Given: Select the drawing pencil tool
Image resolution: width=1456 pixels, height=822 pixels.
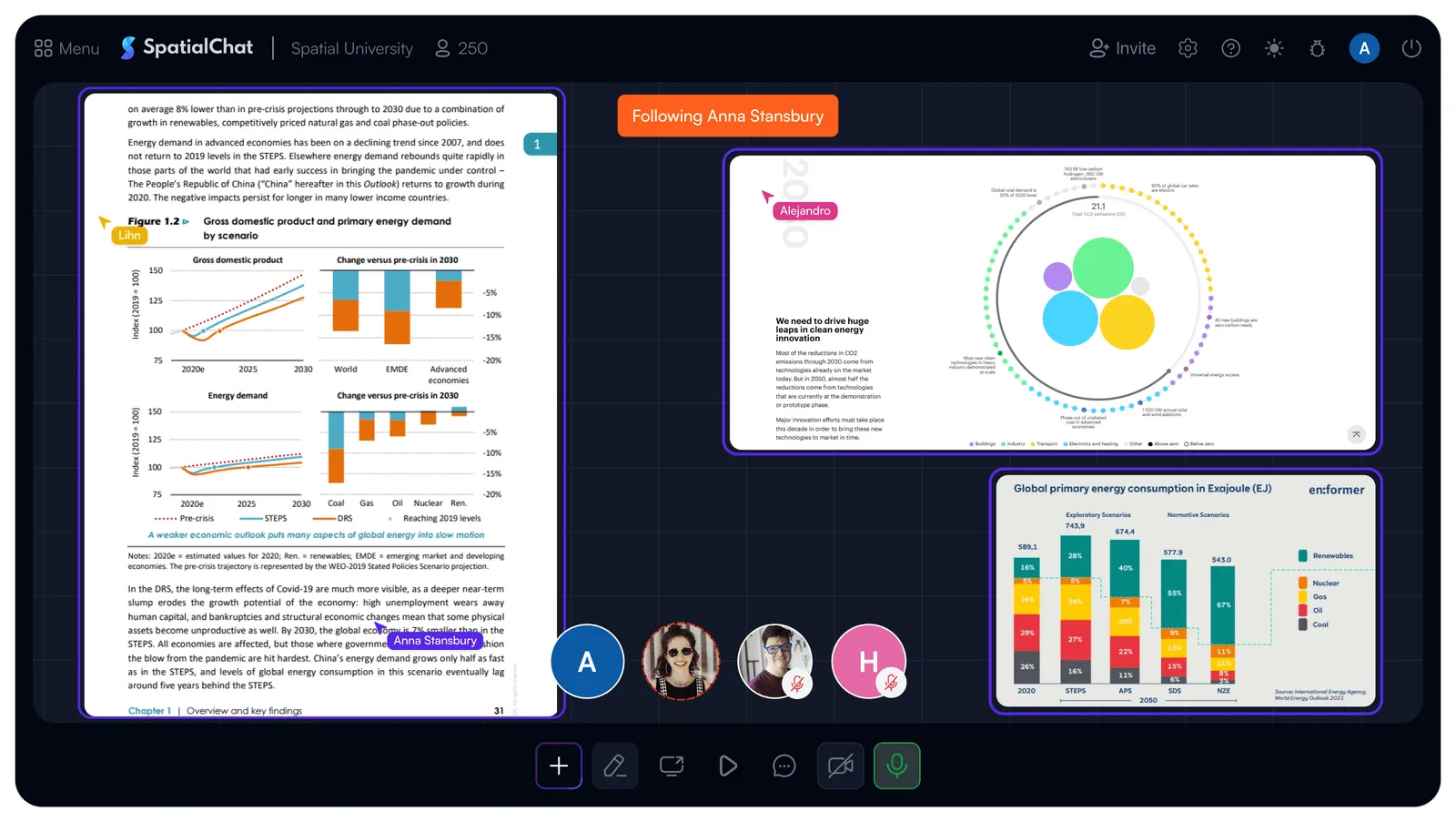Looking at the screenshot, I should tap(615, 766).
